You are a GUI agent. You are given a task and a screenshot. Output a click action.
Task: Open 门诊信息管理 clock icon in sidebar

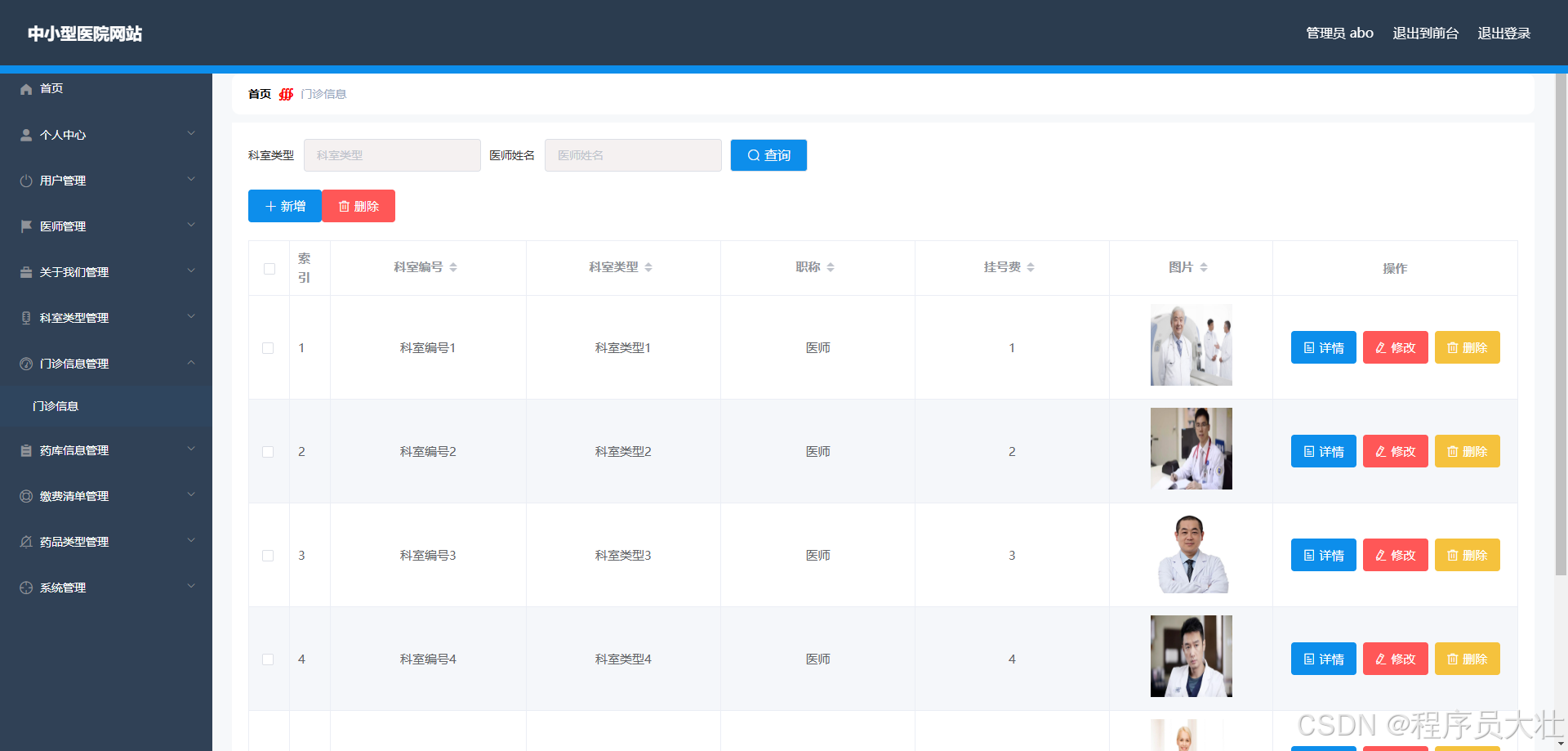[25, 363]
